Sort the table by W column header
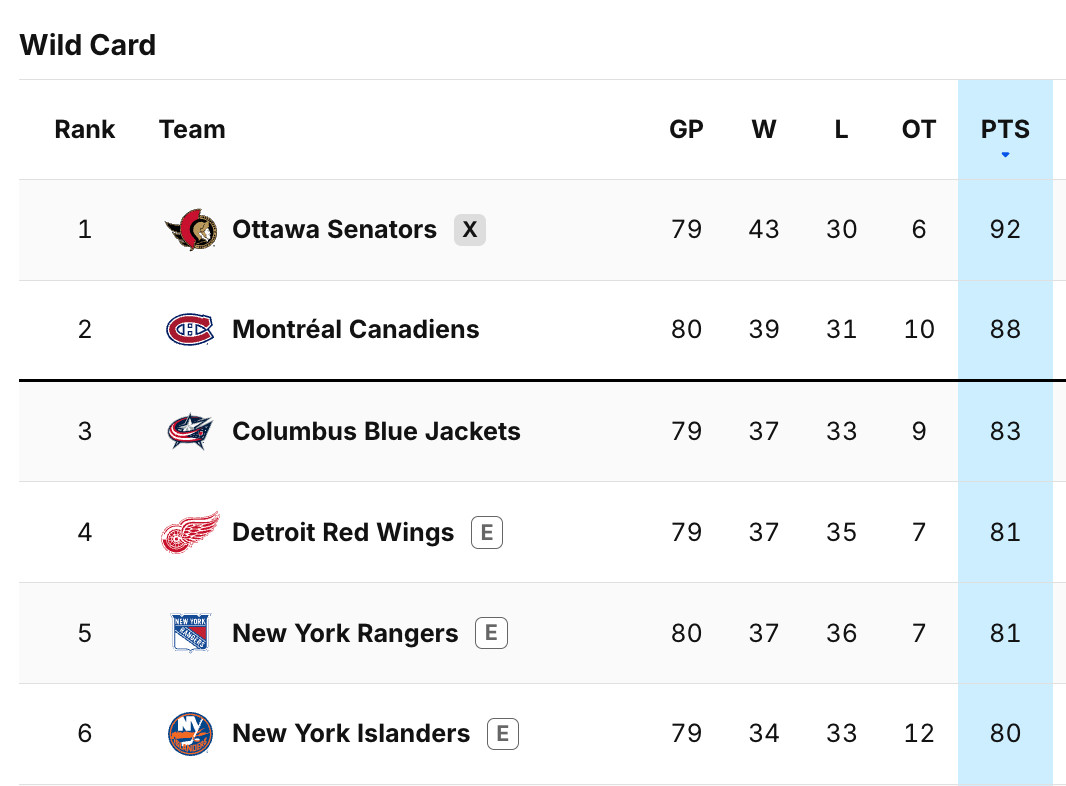 click(763, 129)
